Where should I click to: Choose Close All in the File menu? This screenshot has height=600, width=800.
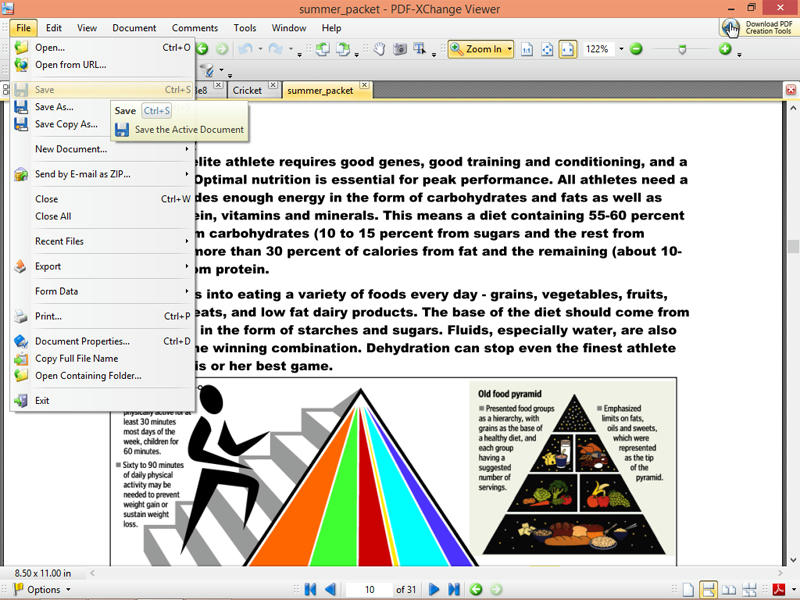pos(102,216)
